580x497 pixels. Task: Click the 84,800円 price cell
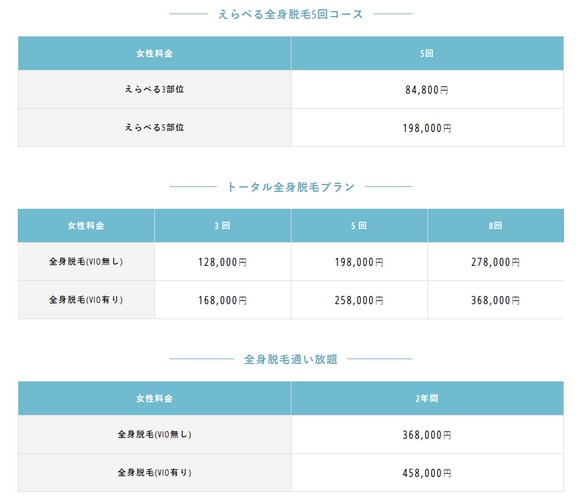pyautogui.click(x=427, y=90)
